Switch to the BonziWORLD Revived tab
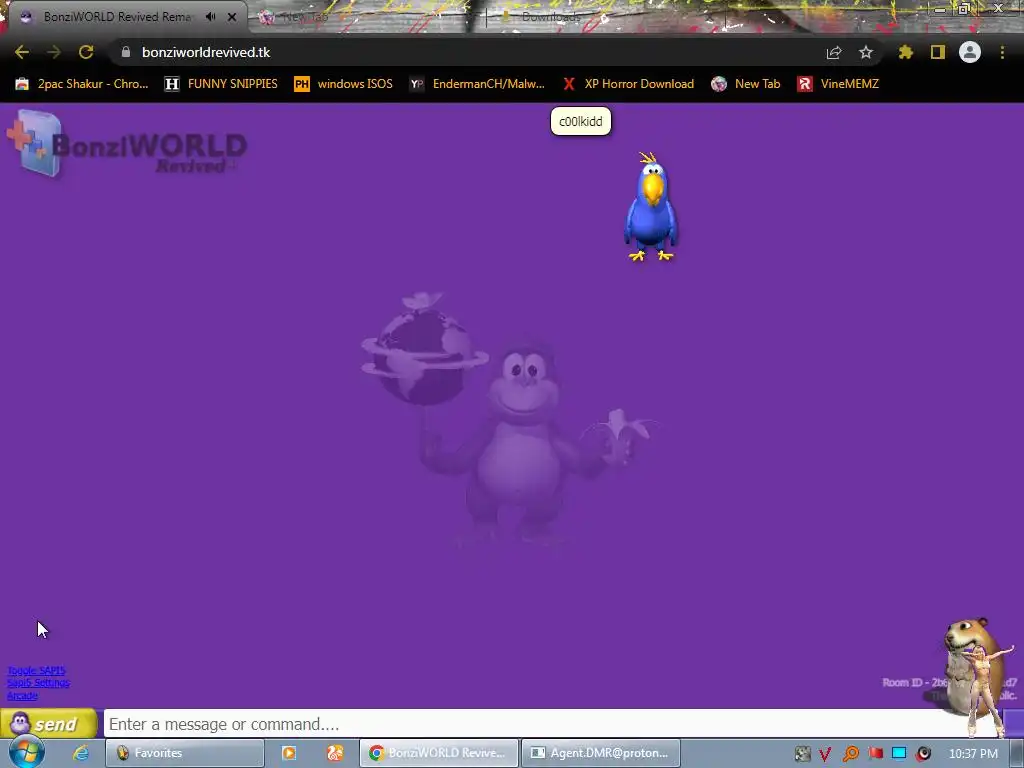This screenshot has width=1024, height=768. 118,17
